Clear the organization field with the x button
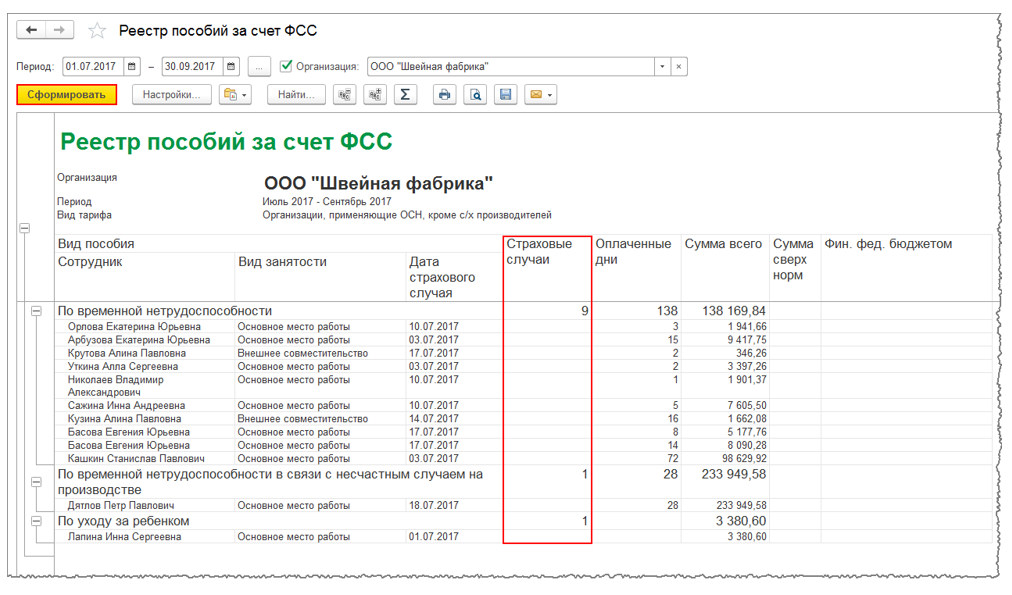1012x595 pixels. point(679,66)
